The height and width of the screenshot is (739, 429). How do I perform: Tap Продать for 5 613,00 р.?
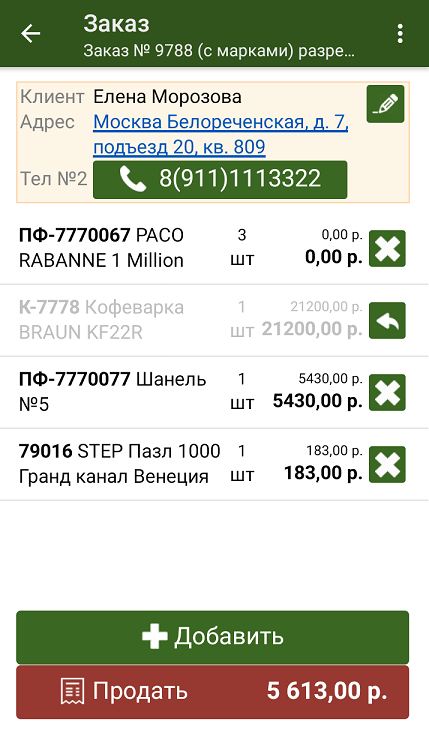coord(213,692)
